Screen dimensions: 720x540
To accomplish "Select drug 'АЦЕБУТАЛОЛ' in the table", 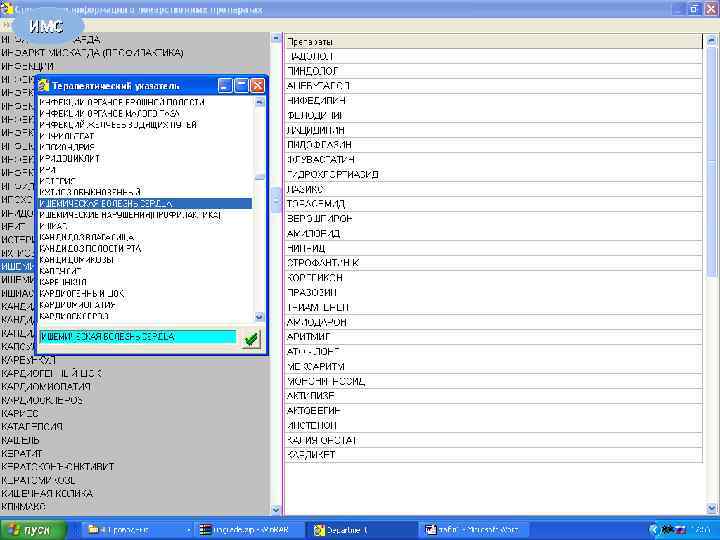I will [x=494, y=85].
